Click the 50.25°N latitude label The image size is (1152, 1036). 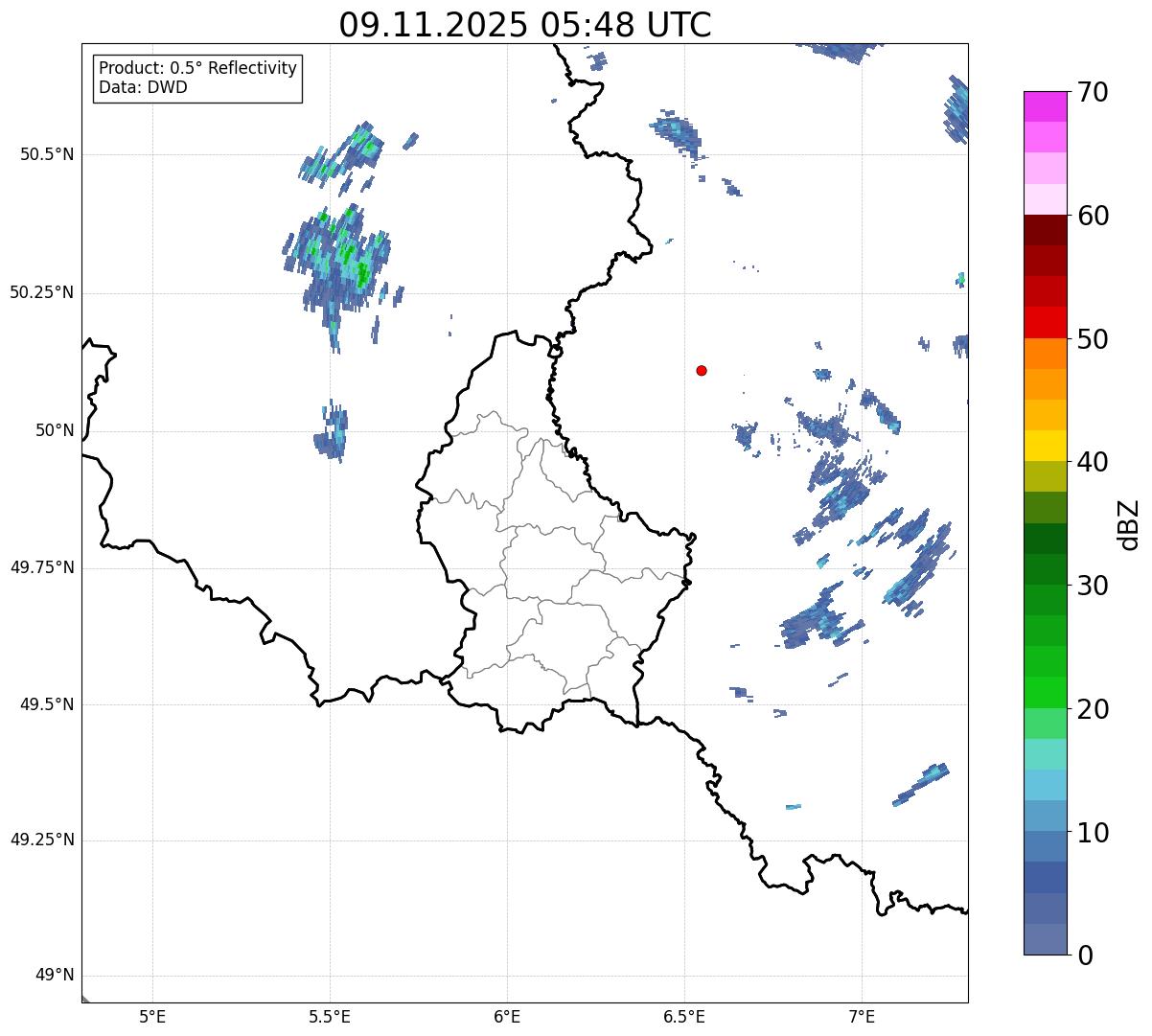pyautogui.click(x=42, y=292)
